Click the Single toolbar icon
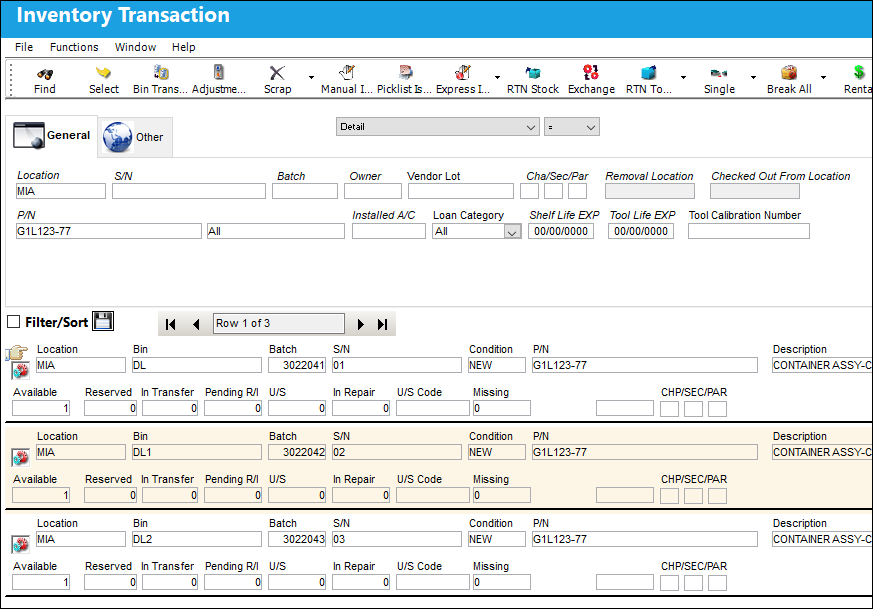 click(x=719, y=80)
